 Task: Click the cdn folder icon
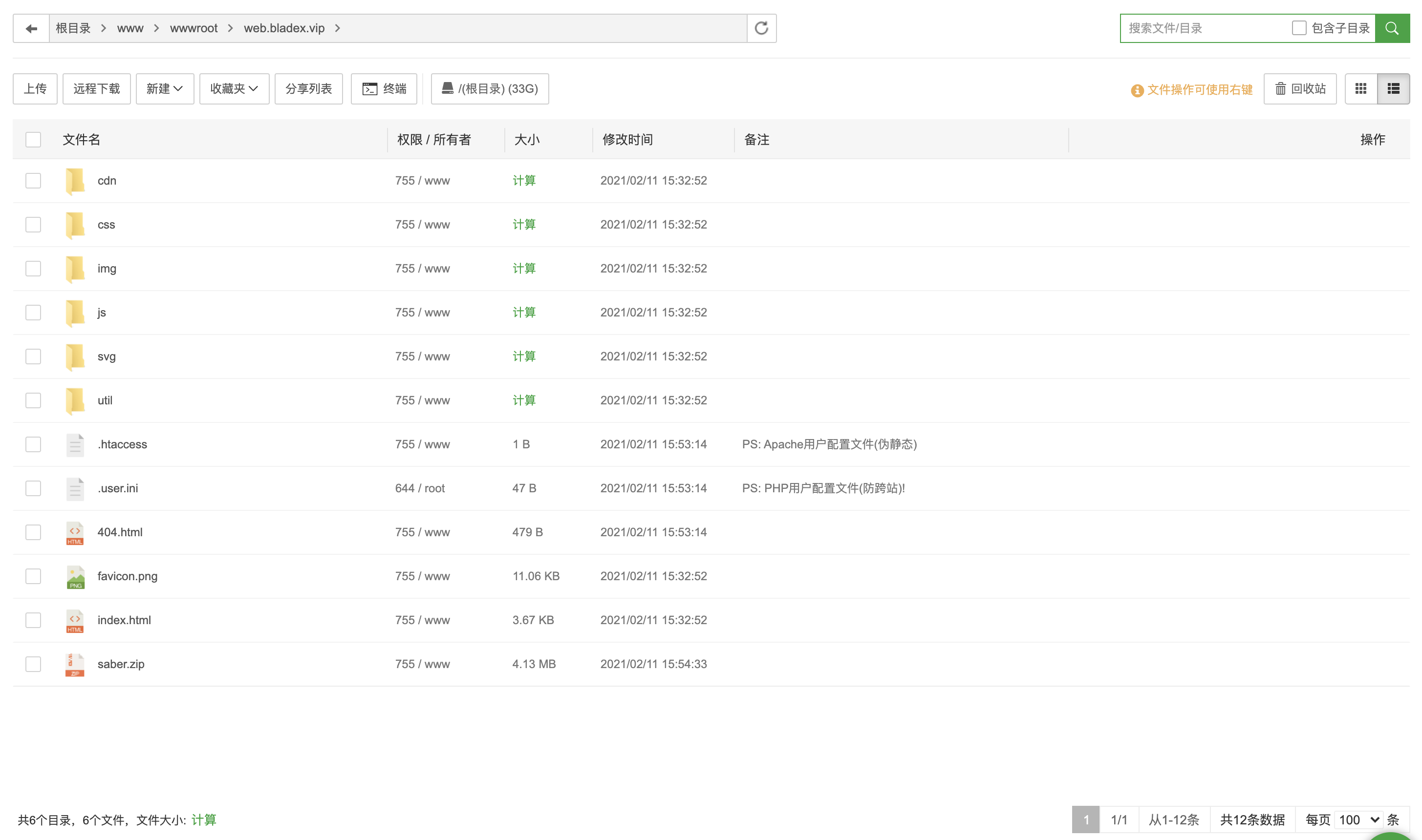(75, 181)
